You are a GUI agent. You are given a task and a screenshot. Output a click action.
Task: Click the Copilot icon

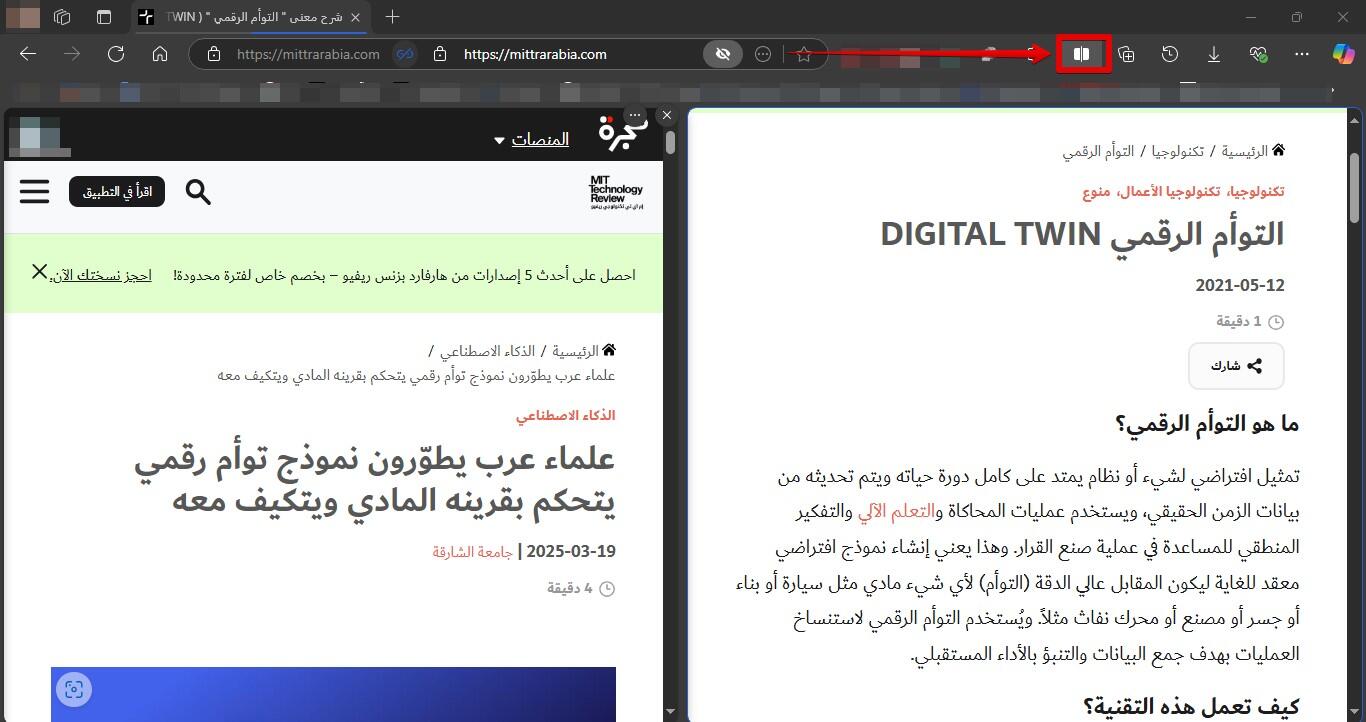pyautogui.click(x=1343, y=54)
